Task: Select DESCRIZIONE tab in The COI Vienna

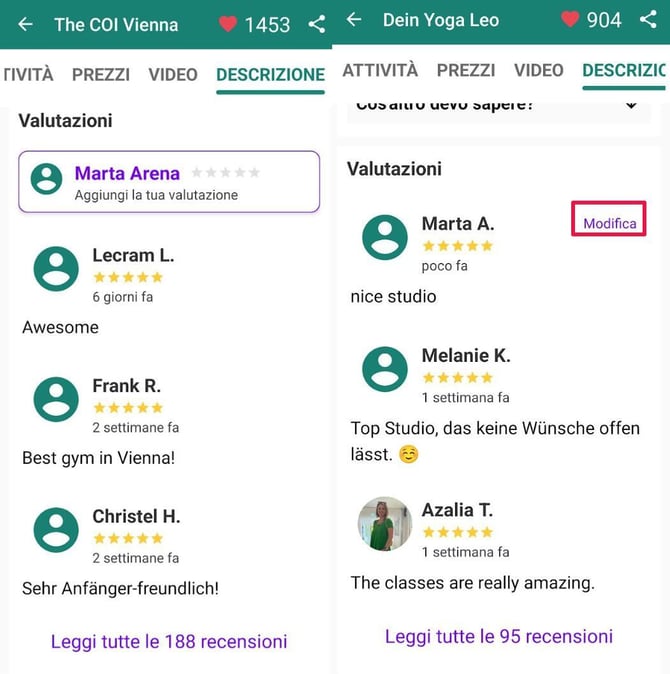Action: [270, 75]
